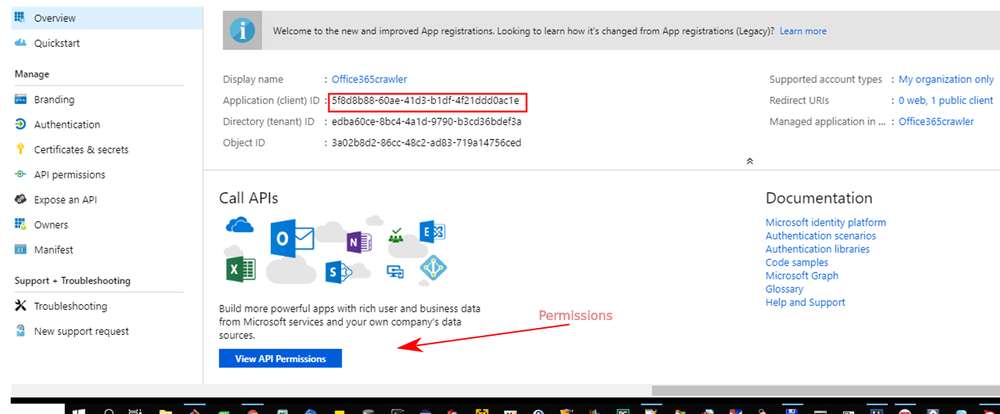
Task: Open My organization only link
Action: 946,79
